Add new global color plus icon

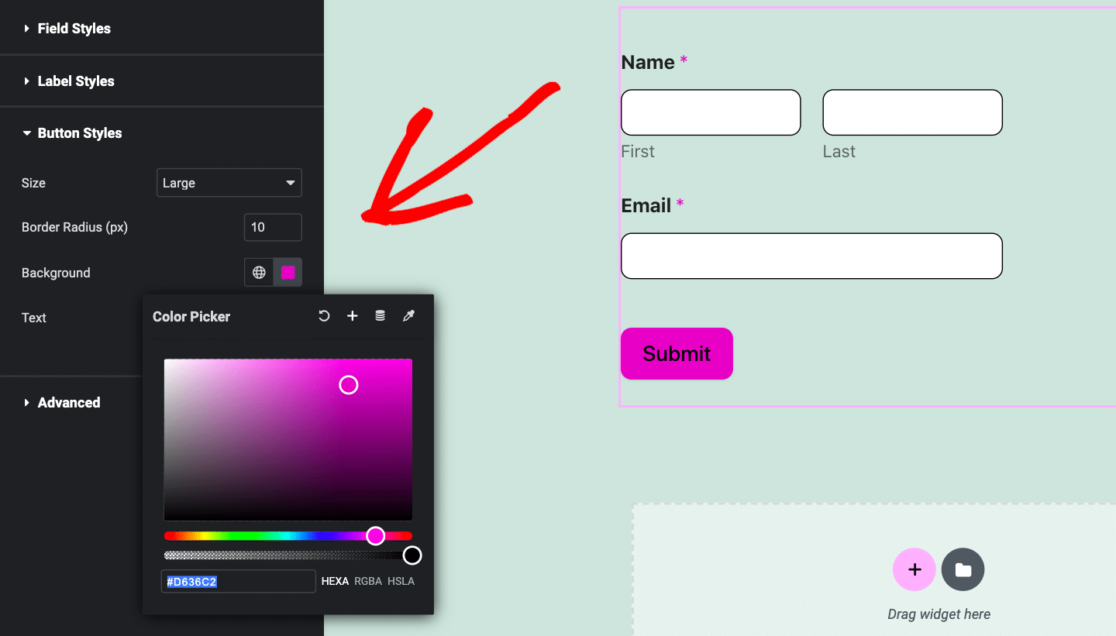[x=352, y=316]
